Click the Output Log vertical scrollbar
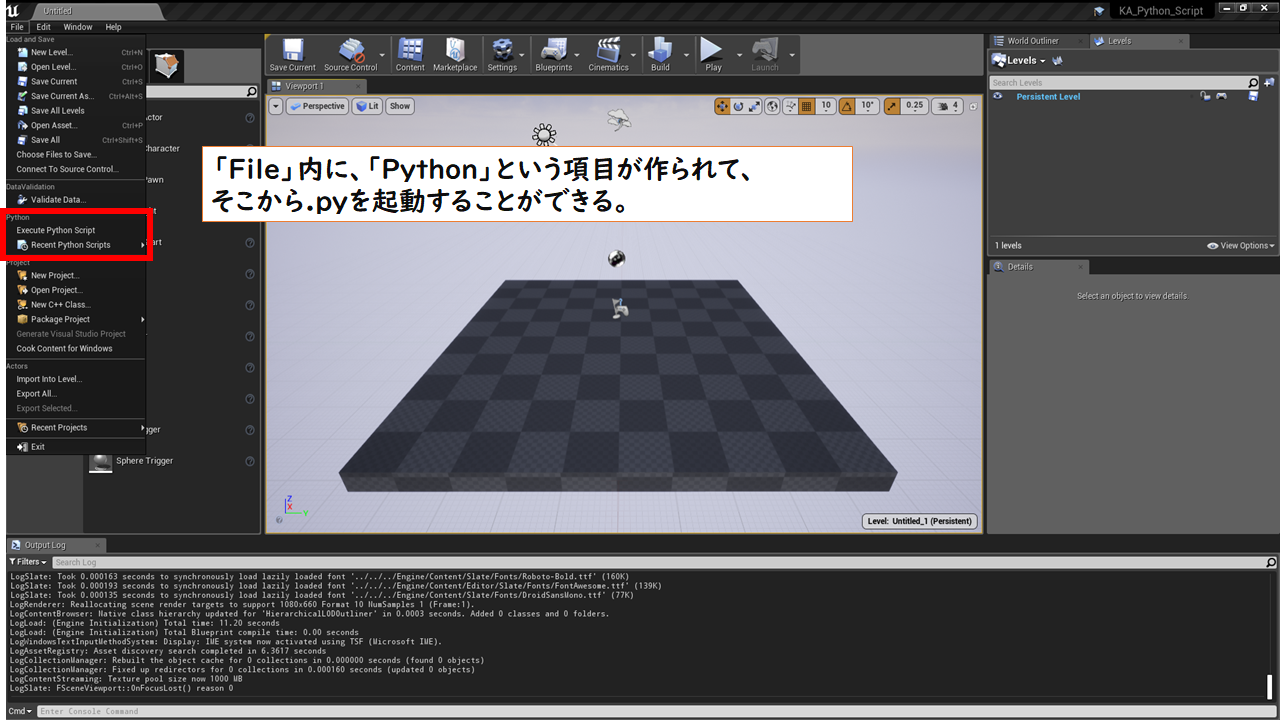 [1269, 687]
